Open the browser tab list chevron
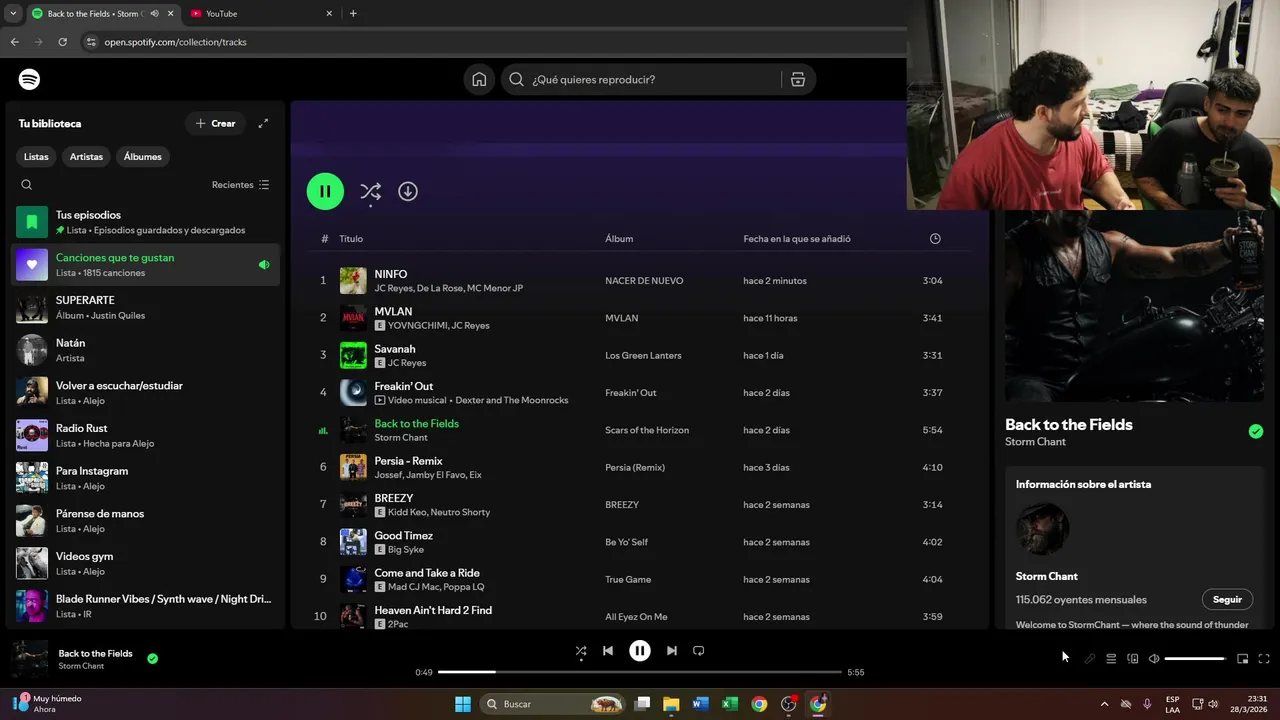The image size is (1280, 720). (x=13, y=14)
